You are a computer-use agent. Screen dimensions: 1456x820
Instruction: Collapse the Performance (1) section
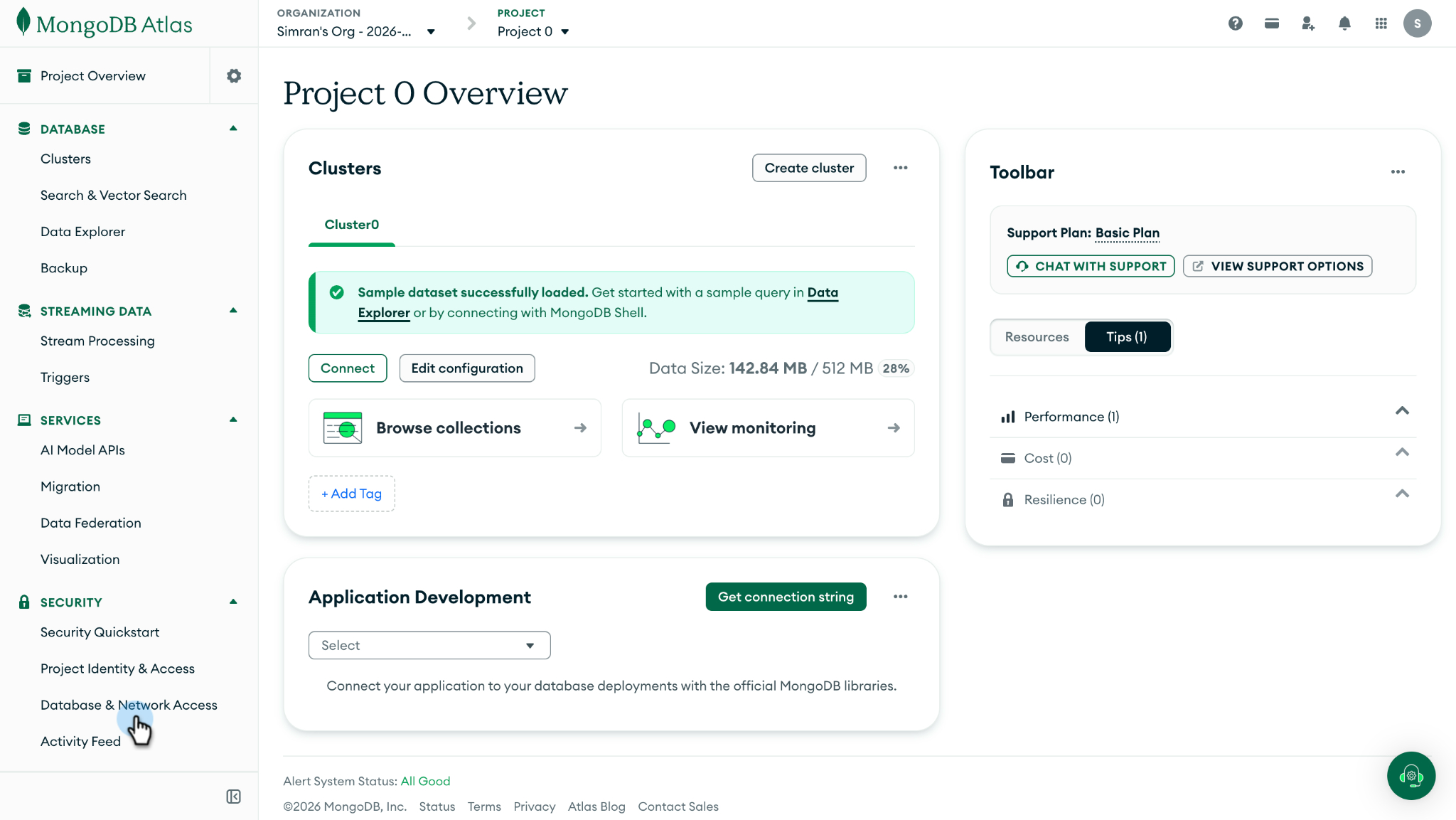click(x=1402, y=411)
